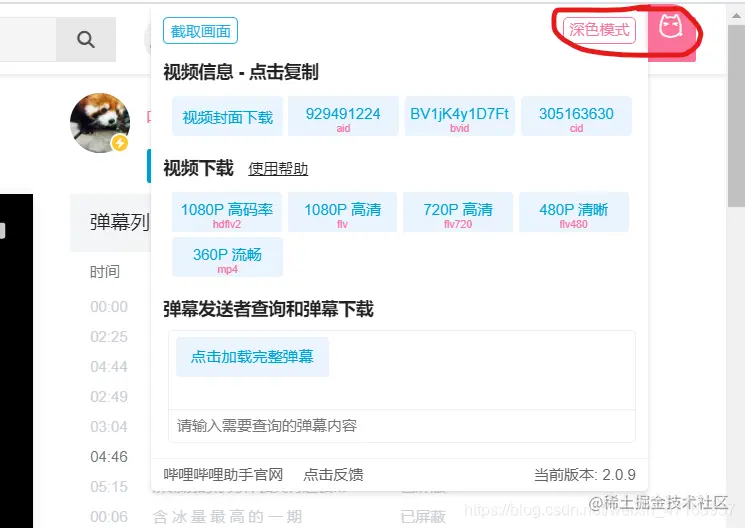Download 1080P 高清 flv video
745x528 pixels.
342,212
